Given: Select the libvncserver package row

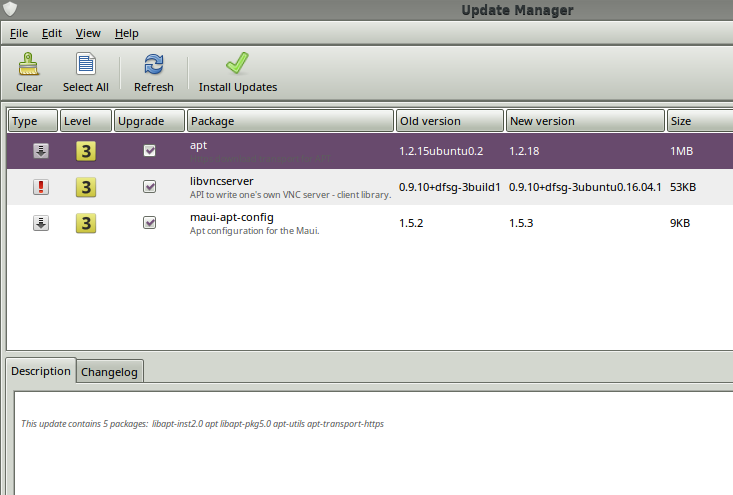Looking at the screenshot, I should pos(290,187).
